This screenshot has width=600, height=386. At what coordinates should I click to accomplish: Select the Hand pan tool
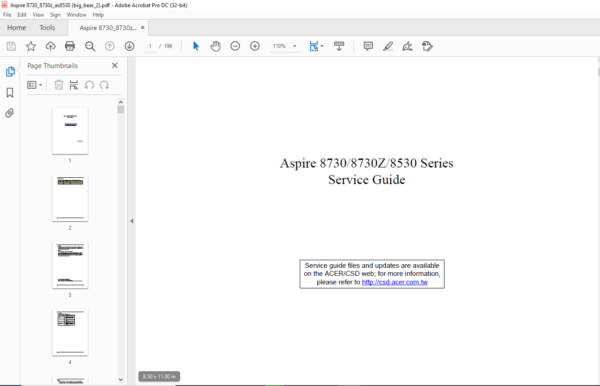215,46
